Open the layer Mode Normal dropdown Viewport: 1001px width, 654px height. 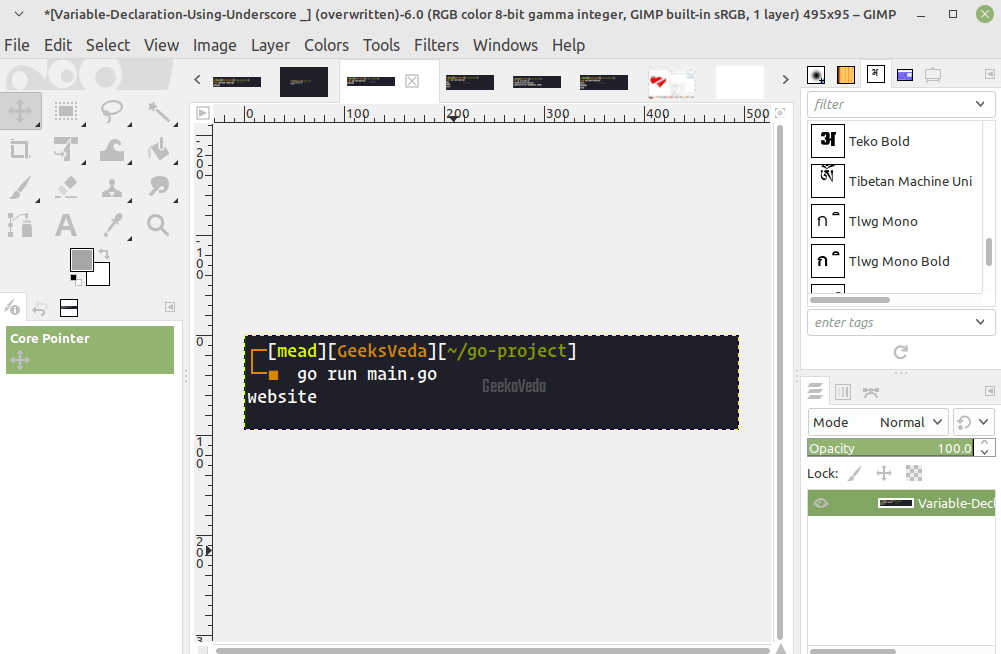pyautogui.click(x=878, y=422)
